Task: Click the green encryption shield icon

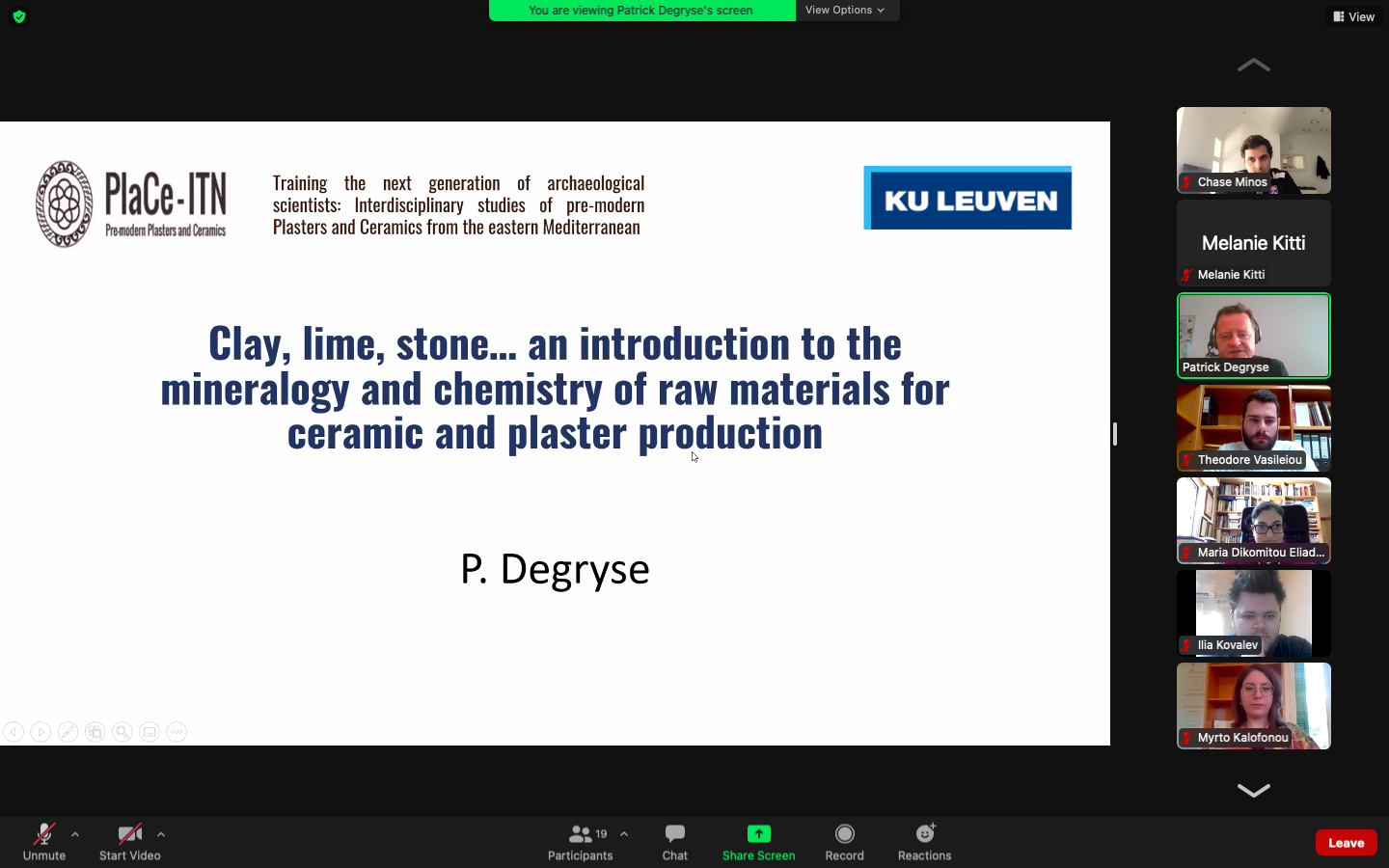Action: coord(19,16)
